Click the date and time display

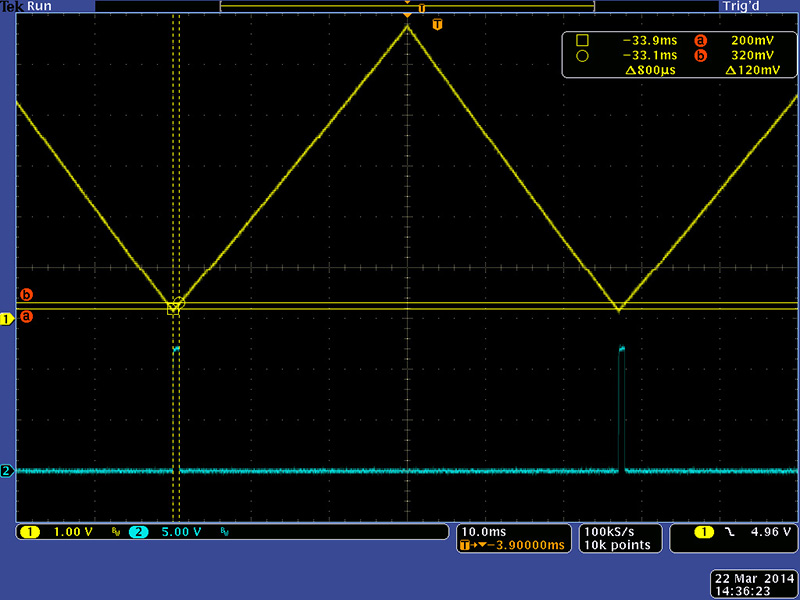[754, 585]
